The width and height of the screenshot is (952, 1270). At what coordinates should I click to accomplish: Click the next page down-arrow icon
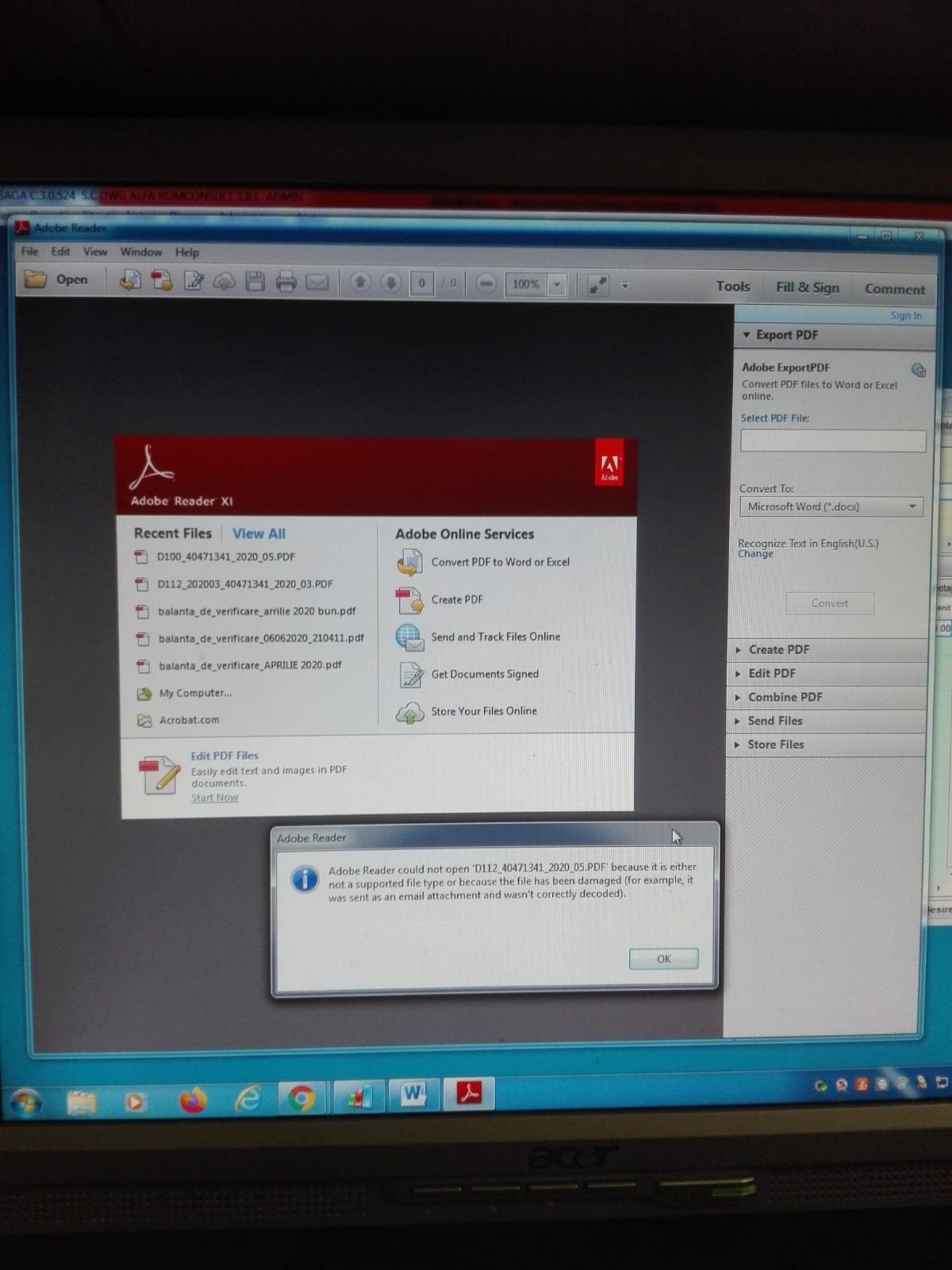(390, 282)
